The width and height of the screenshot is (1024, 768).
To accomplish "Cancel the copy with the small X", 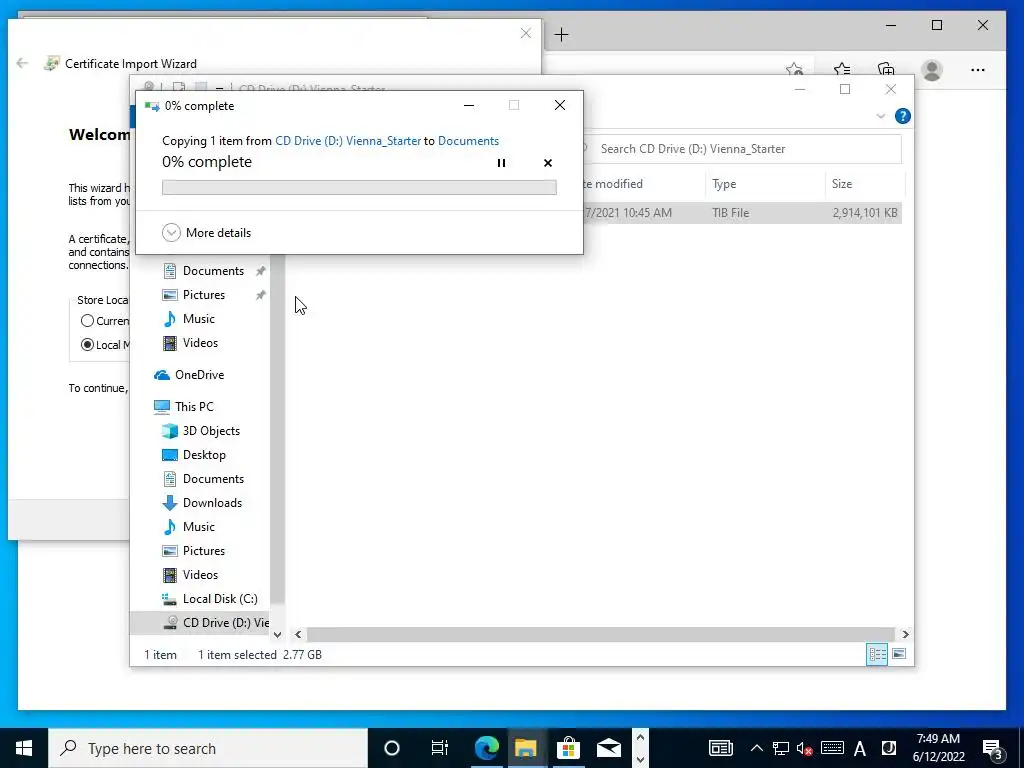I will (x=548, y=163).
